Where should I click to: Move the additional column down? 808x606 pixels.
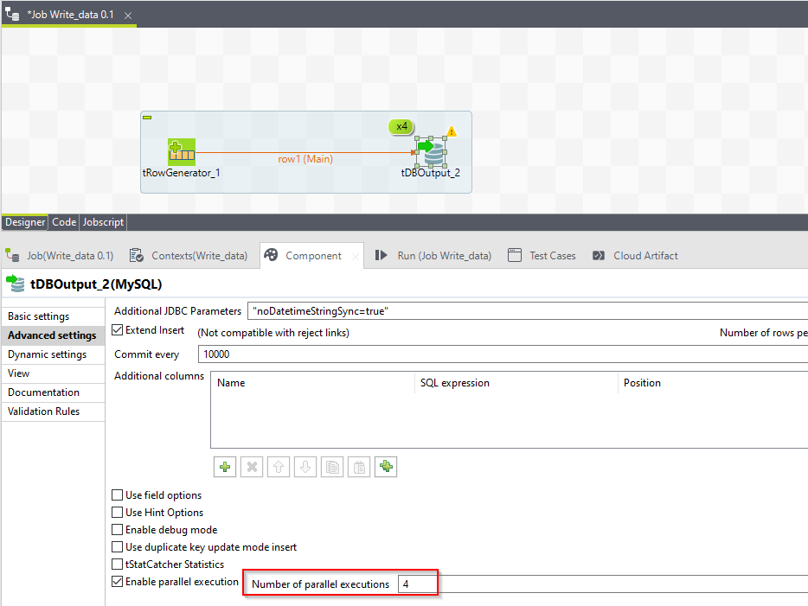(306, 467)
